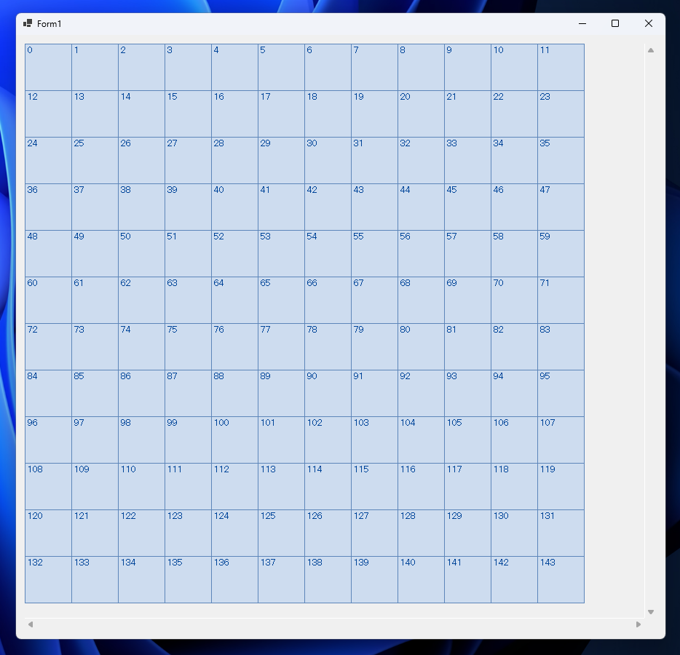Click grid cell 120
Image resolution: width=680 pixels, height=655 pixels.
[48, 533]
